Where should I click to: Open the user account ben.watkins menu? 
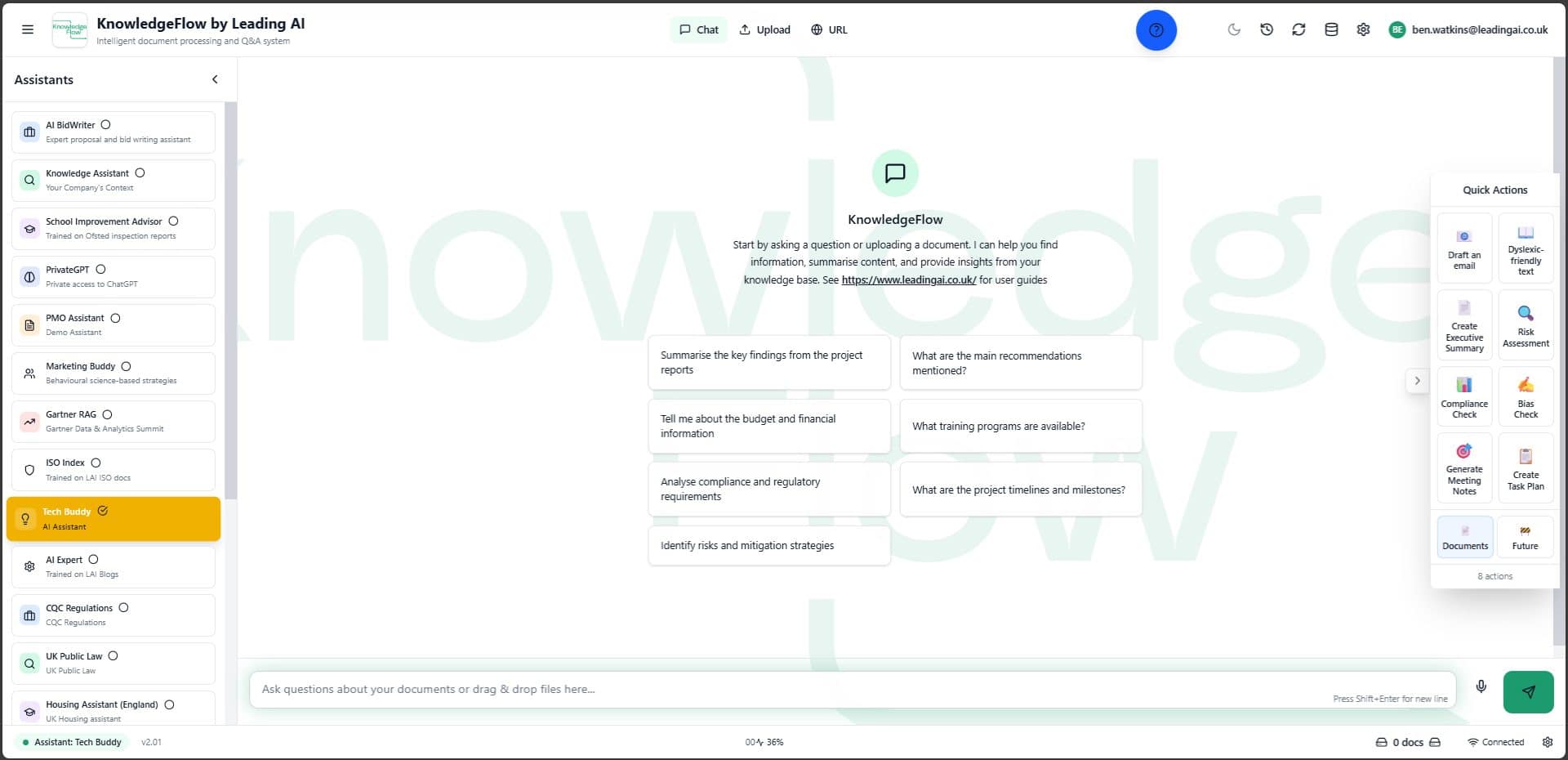[1468, 29]
